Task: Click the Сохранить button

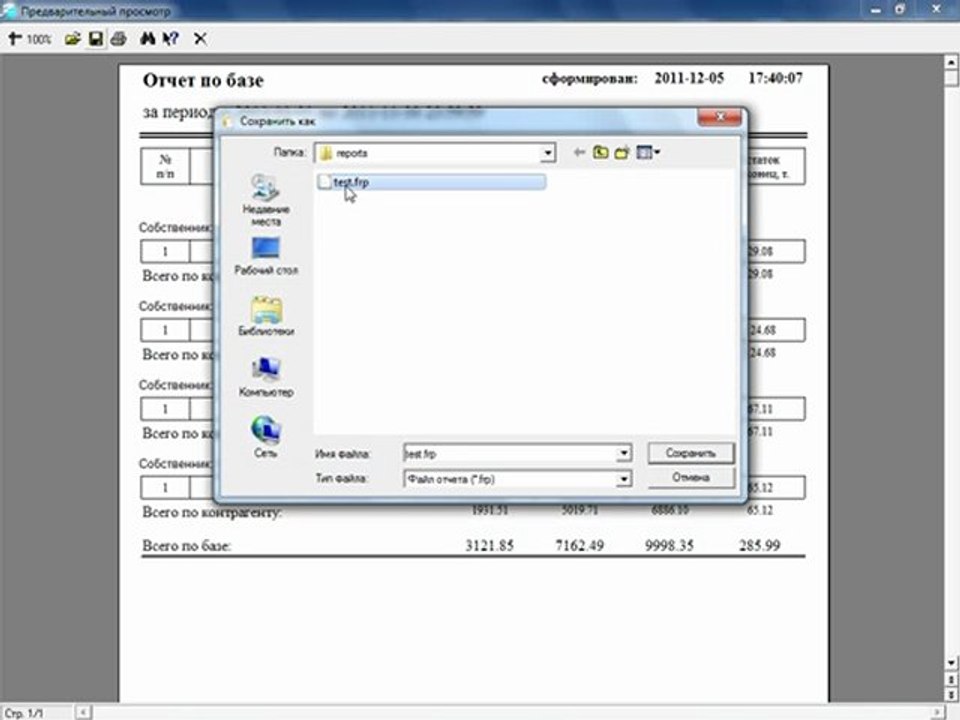Action: (691, 453)
